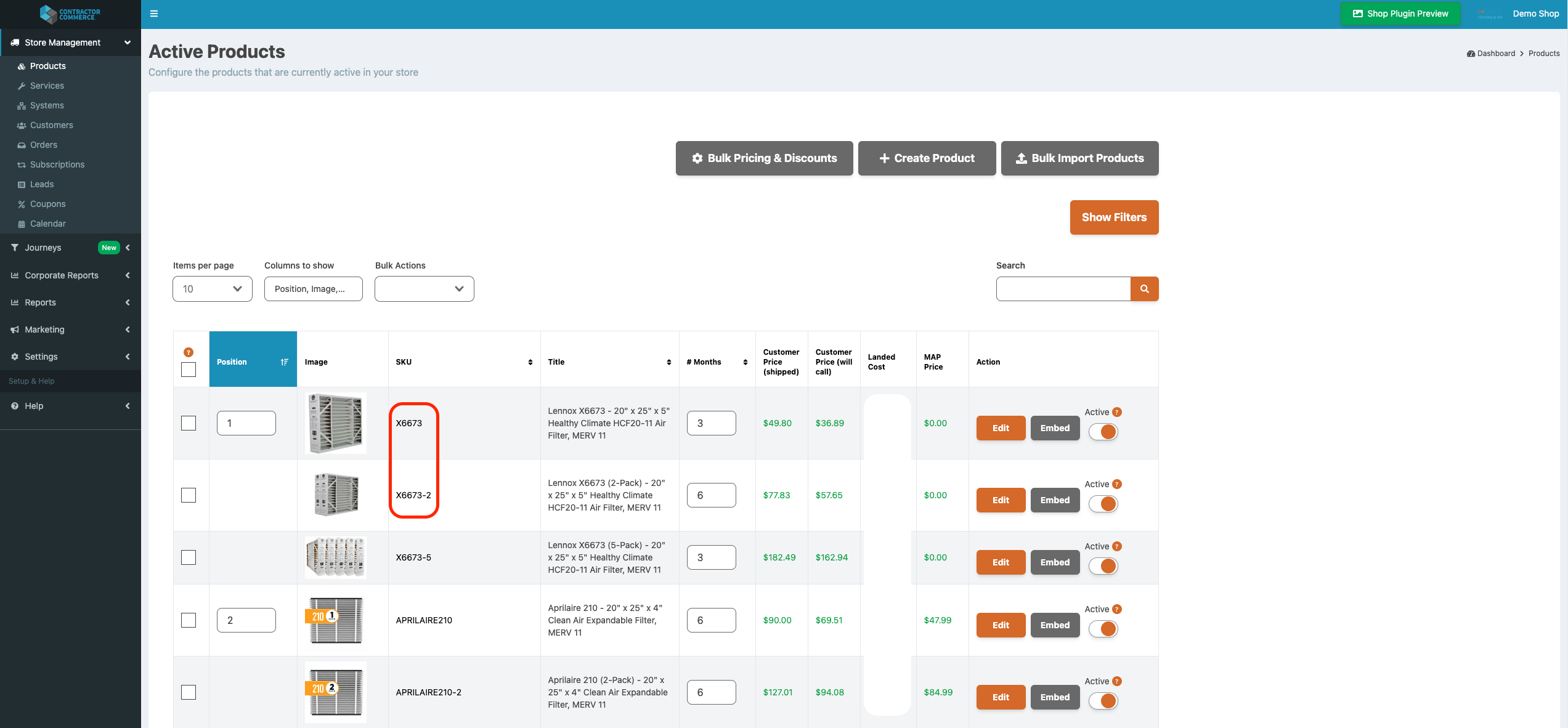Expand Help menu
This screenshot has width=1568, height=728.
[x=70, y=406]
